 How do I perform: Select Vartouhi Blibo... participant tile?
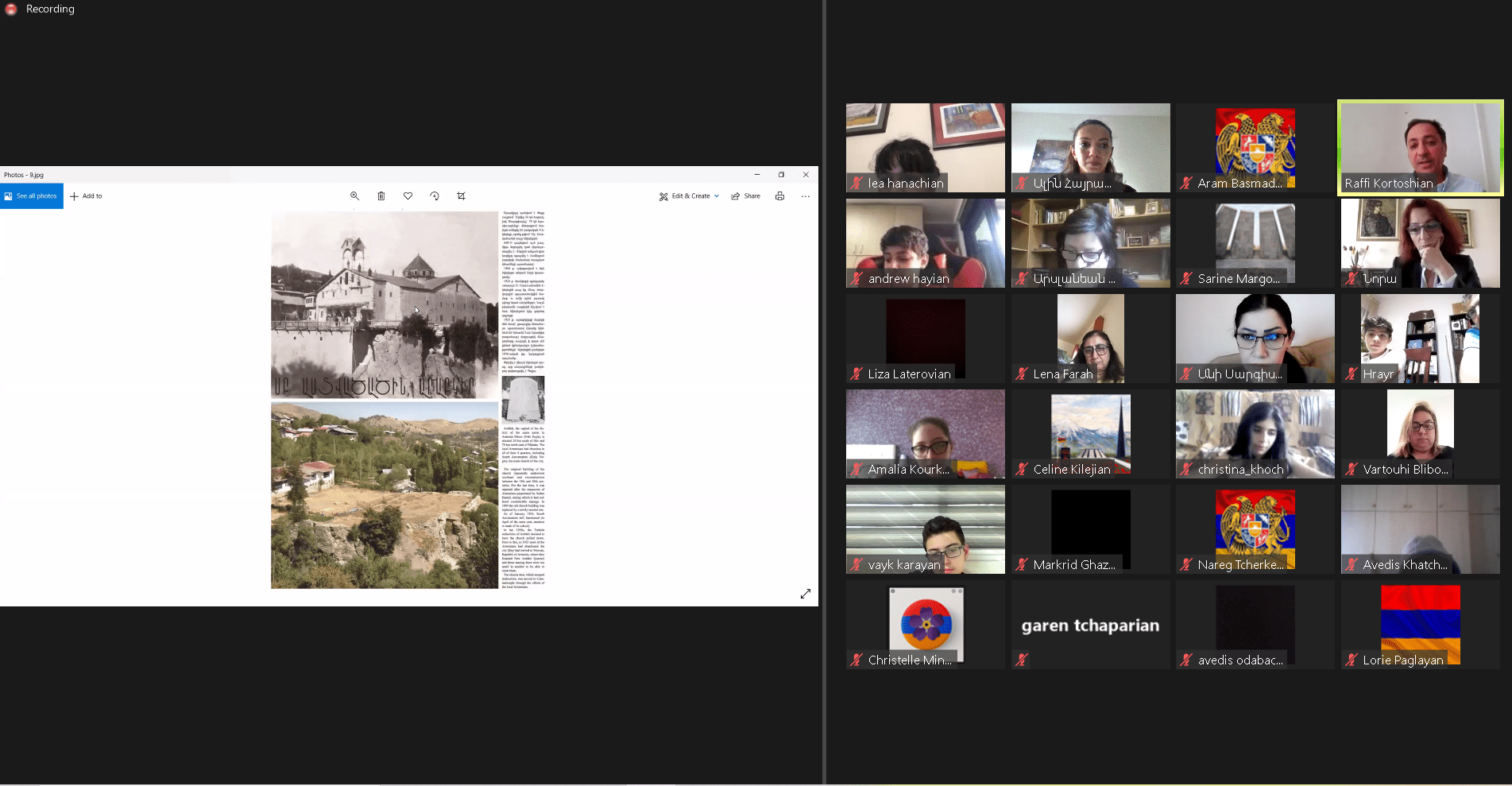[x=1421, y=434]
